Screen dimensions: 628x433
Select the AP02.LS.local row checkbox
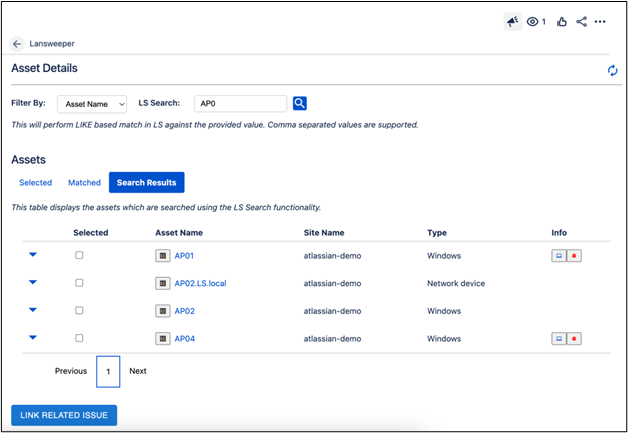80,283
